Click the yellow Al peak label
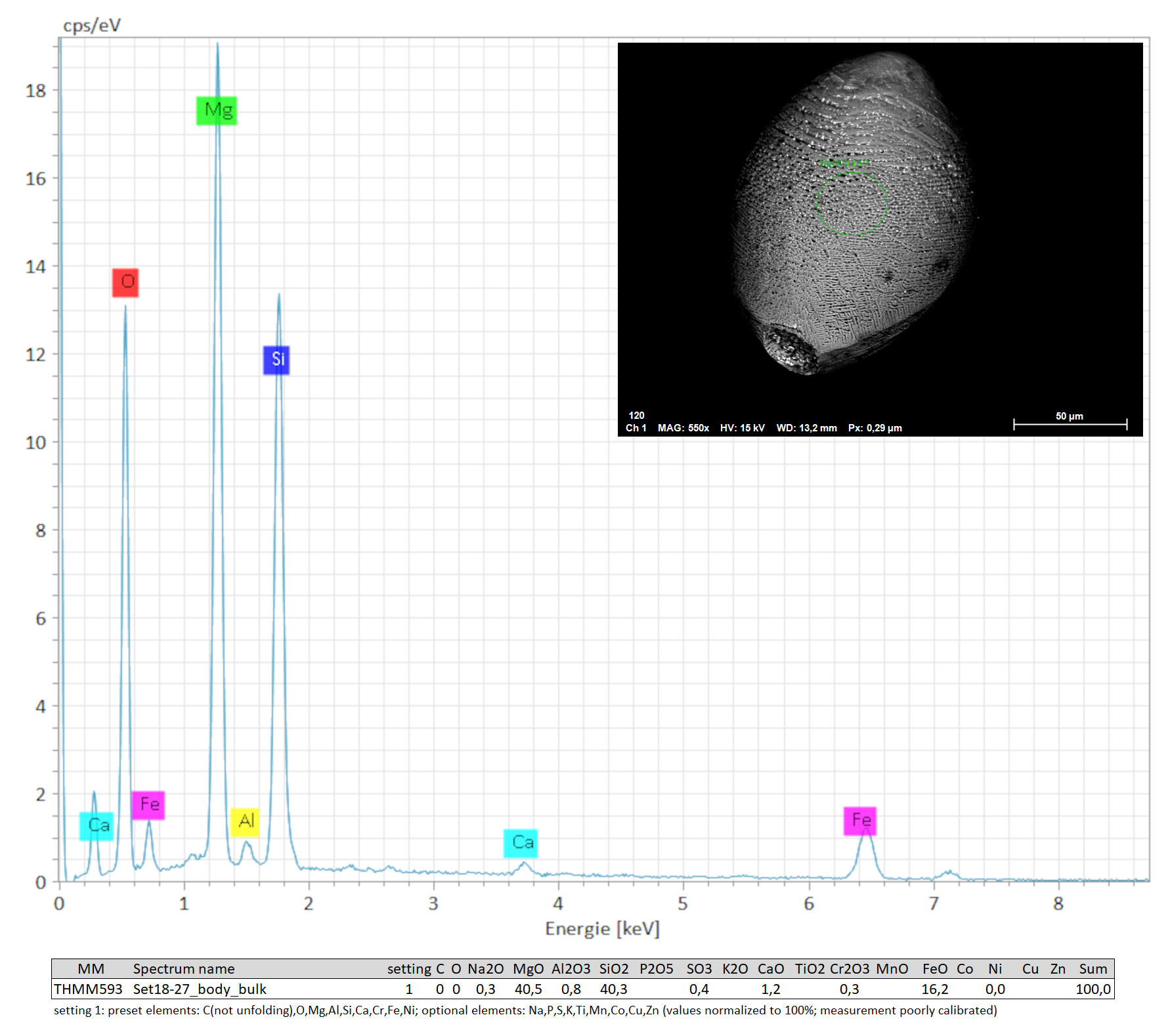The image size is (1170, 1036). 245,821
